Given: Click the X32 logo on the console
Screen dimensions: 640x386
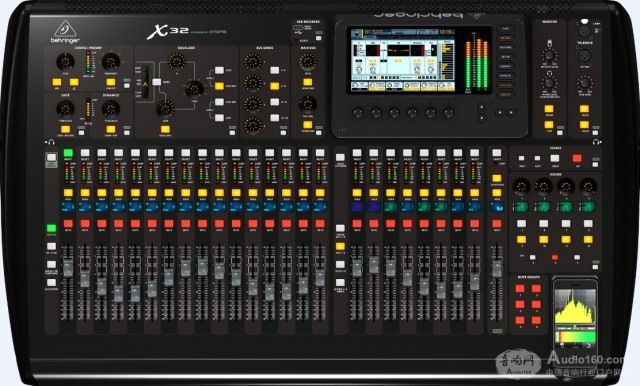Looking at the screenshot, I should pos(167,32).
